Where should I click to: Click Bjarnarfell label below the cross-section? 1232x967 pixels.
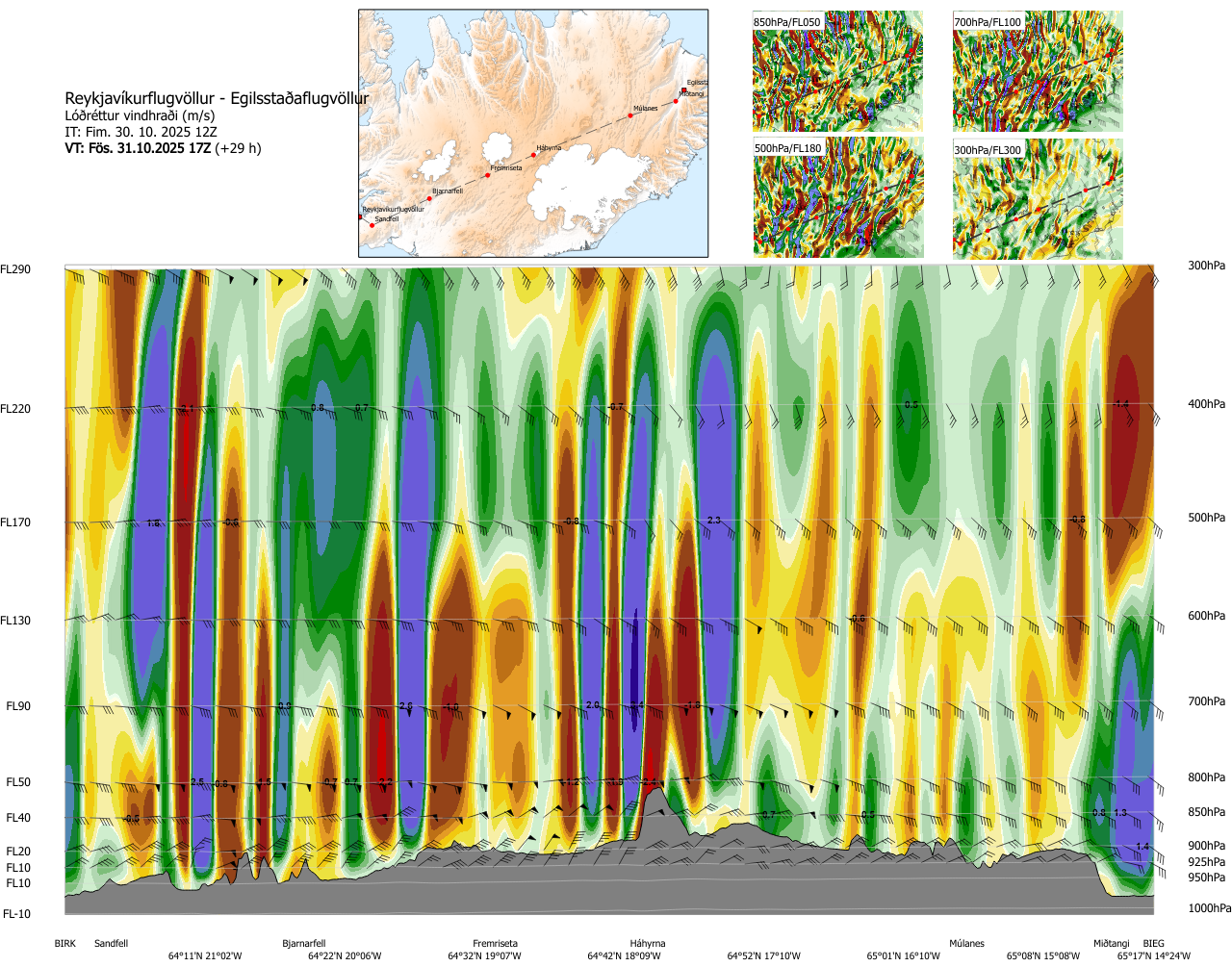click(x=304, y=944)
